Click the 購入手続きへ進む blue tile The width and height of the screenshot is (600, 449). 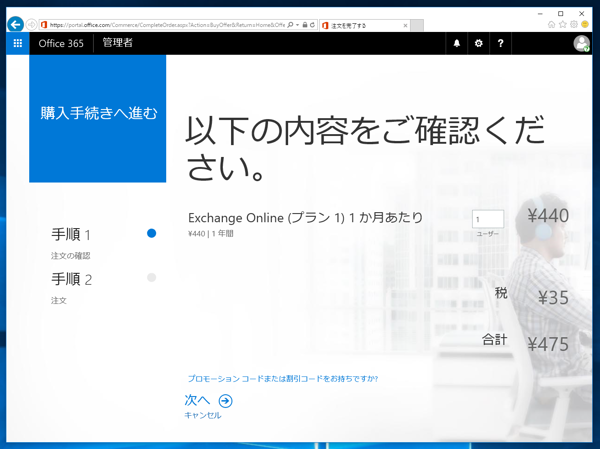pyautogui.click(x=98, y=119)
